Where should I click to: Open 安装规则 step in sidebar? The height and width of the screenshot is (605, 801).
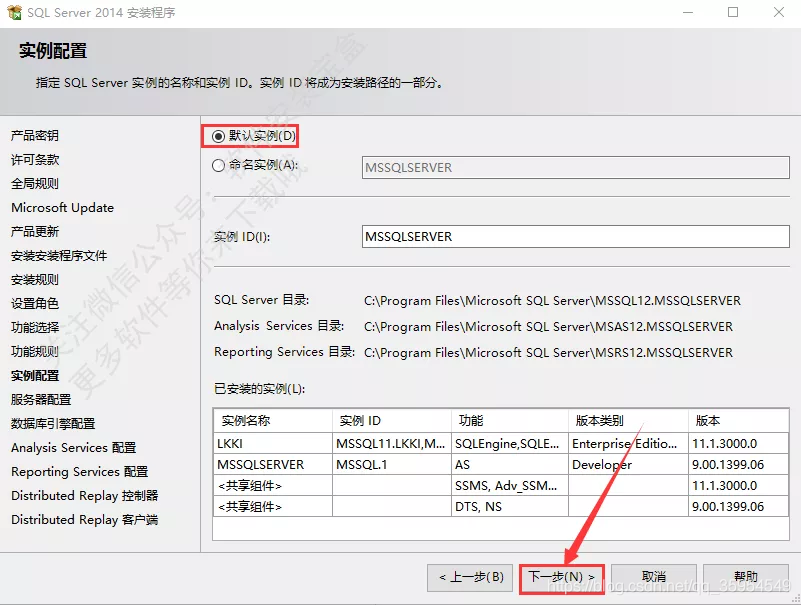point(35,280)
